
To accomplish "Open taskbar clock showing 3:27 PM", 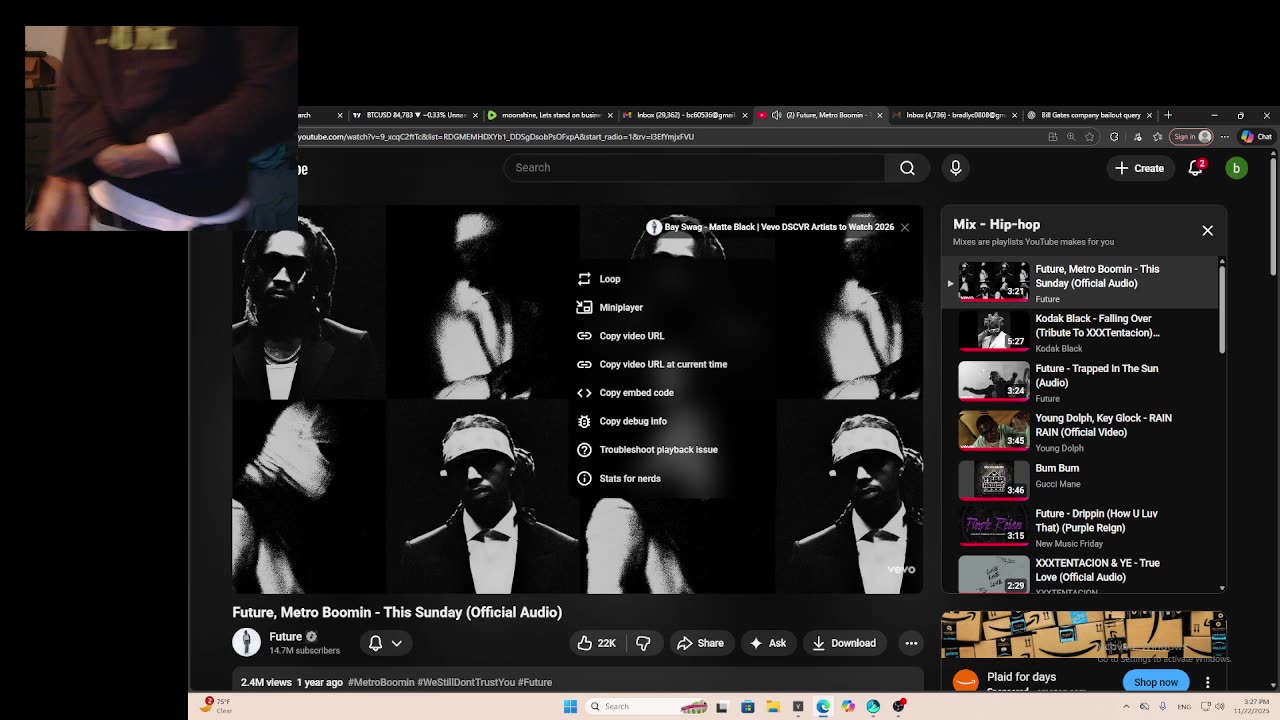I will (1251, 707).
